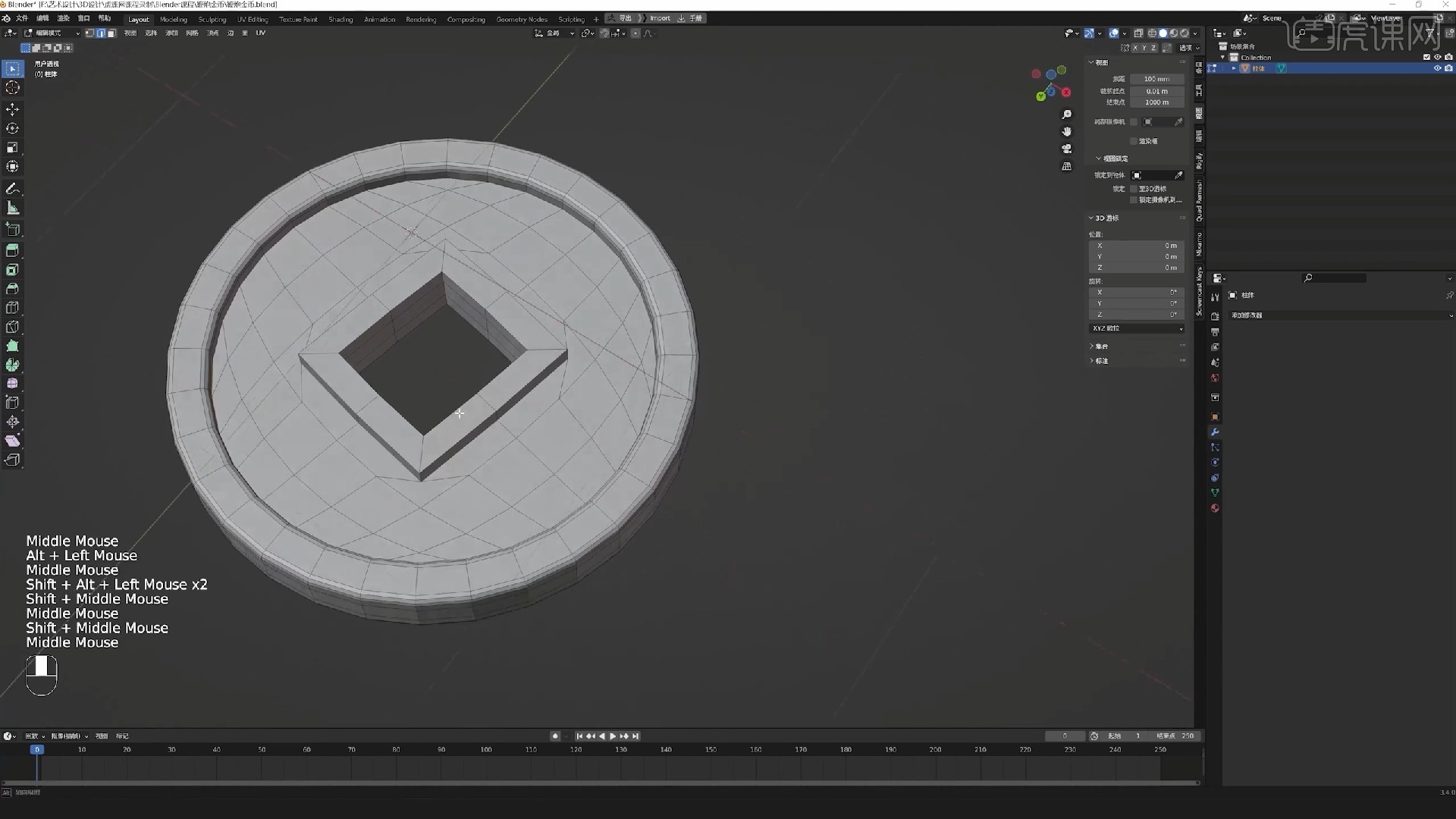Open the edit mode 编辑模式 dropdown

[52, 33]
